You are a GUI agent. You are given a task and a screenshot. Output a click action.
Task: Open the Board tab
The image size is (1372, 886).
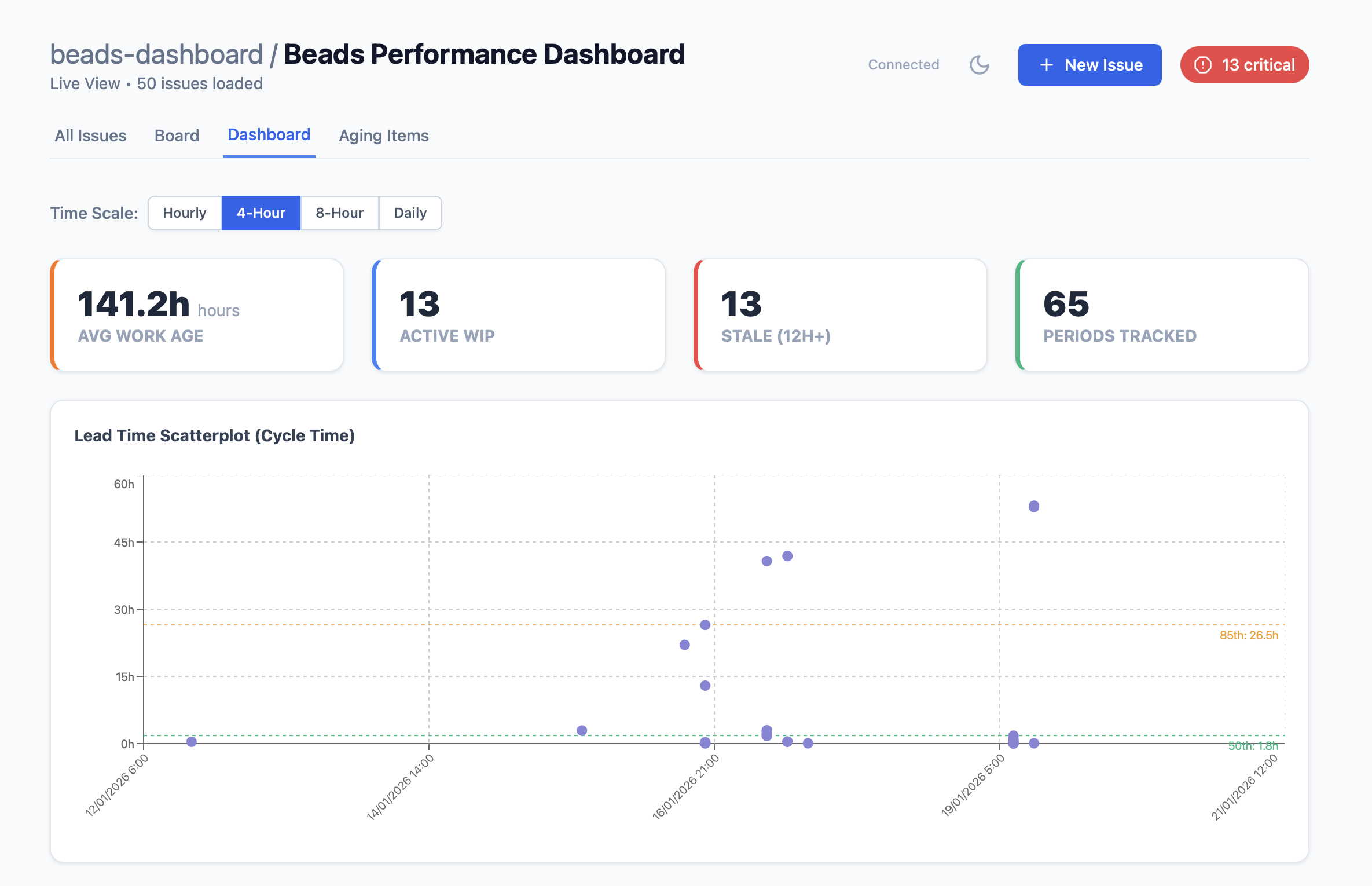point(177,136)
